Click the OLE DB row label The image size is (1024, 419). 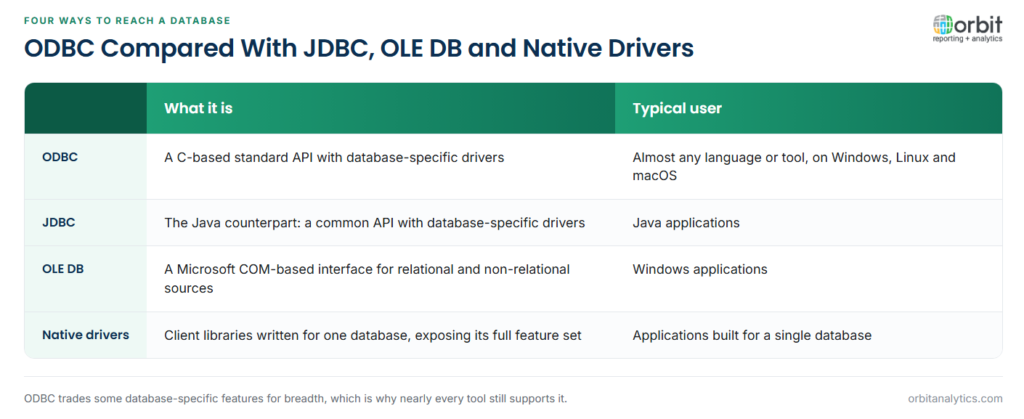pyautogui.click(x=63, y=269)
